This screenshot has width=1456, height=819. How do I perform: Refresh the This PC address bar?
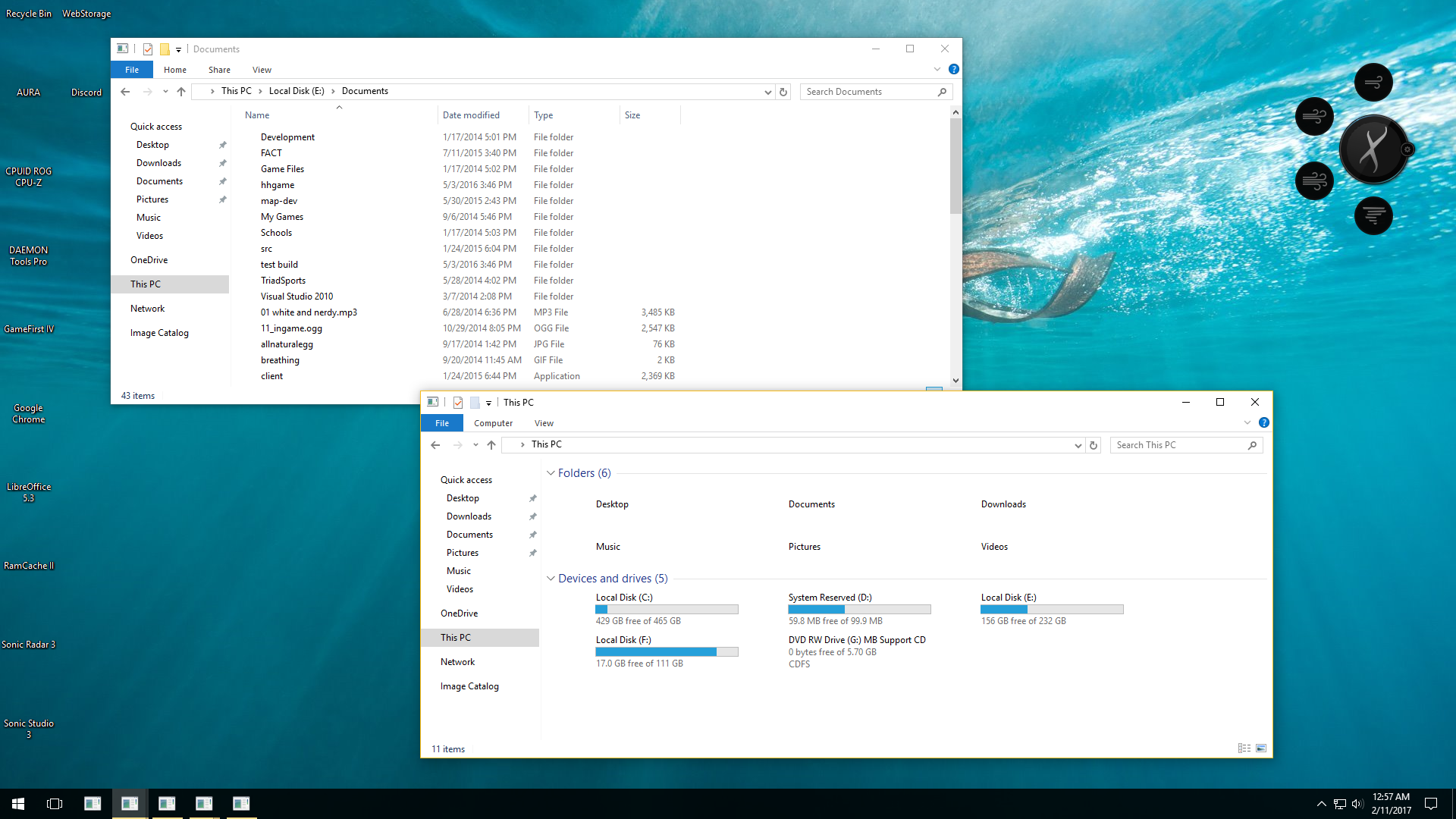(x=1094, y=445)
